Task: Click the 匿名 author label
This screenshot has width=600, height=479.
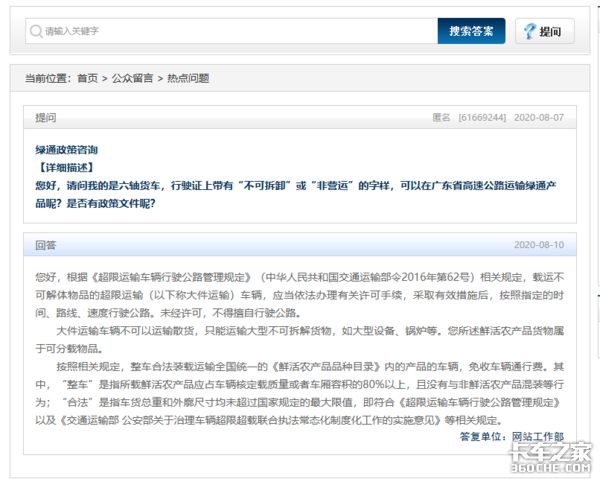Action: click(441, 117)
